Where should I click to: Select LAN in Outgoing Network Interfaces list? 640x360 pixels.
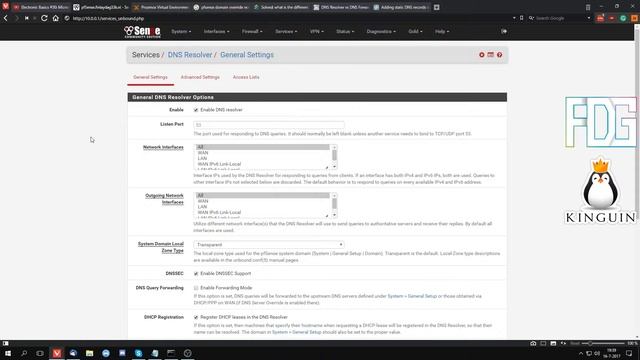[202, 207]
